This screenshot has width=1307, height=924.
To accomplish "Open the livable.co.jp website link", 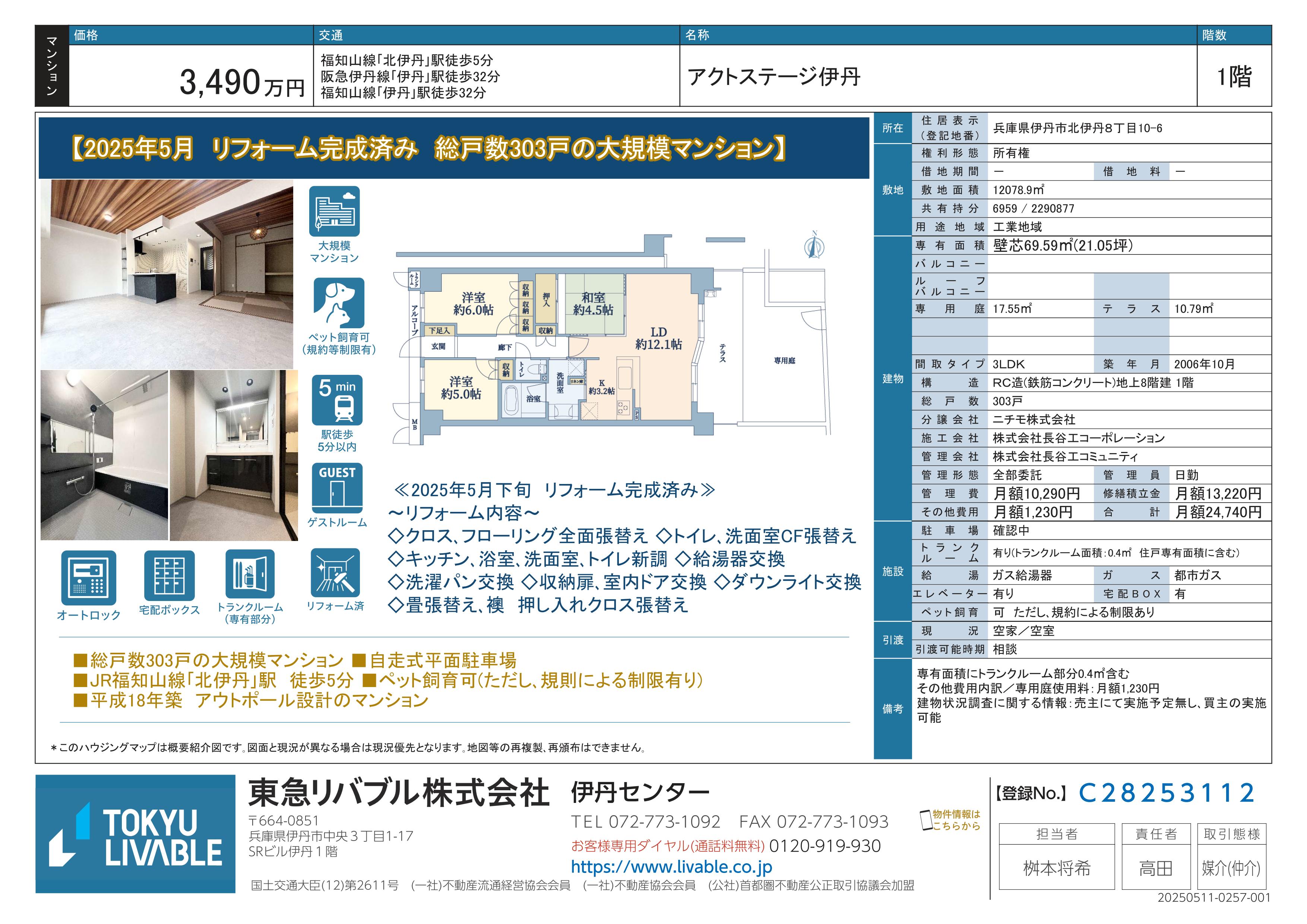I will [671, 867].
